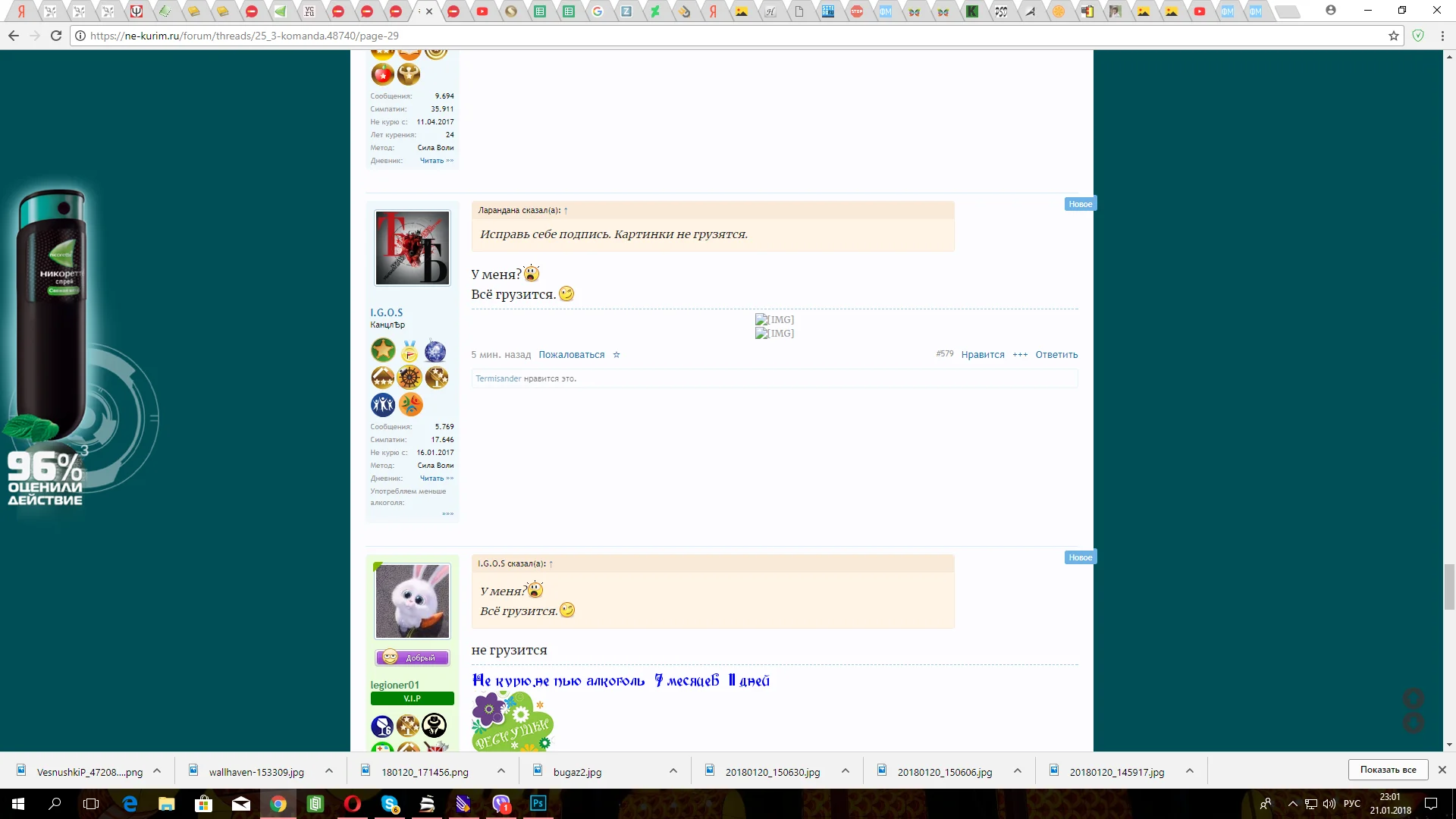Expand options for bugaz2.jpg download
The height and width of the screenshot is (819, 1456).
(673, 771)
